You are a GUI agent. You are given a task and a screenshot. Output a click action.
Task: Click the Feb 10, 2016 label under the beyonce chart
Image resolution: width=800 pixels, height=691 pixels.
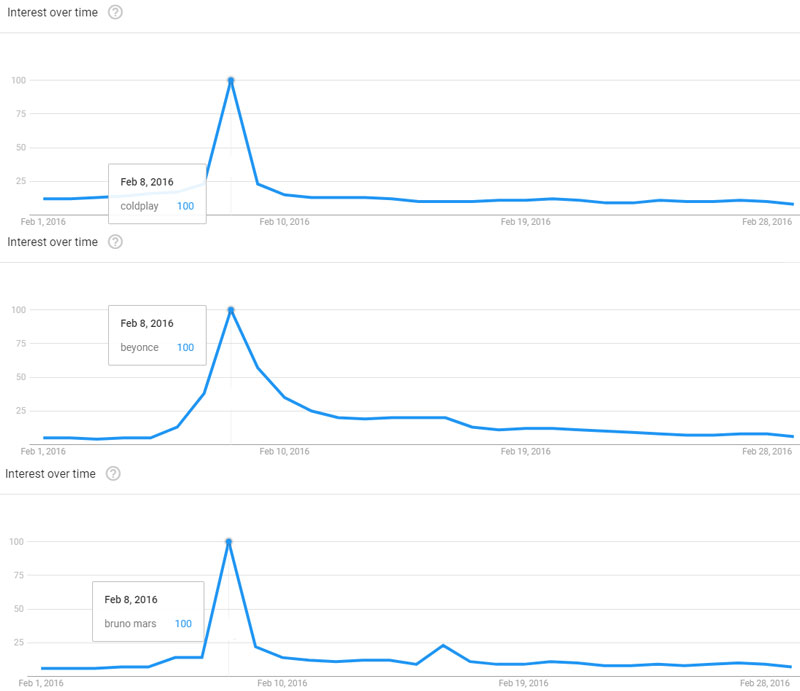click(x=285, y=451)
